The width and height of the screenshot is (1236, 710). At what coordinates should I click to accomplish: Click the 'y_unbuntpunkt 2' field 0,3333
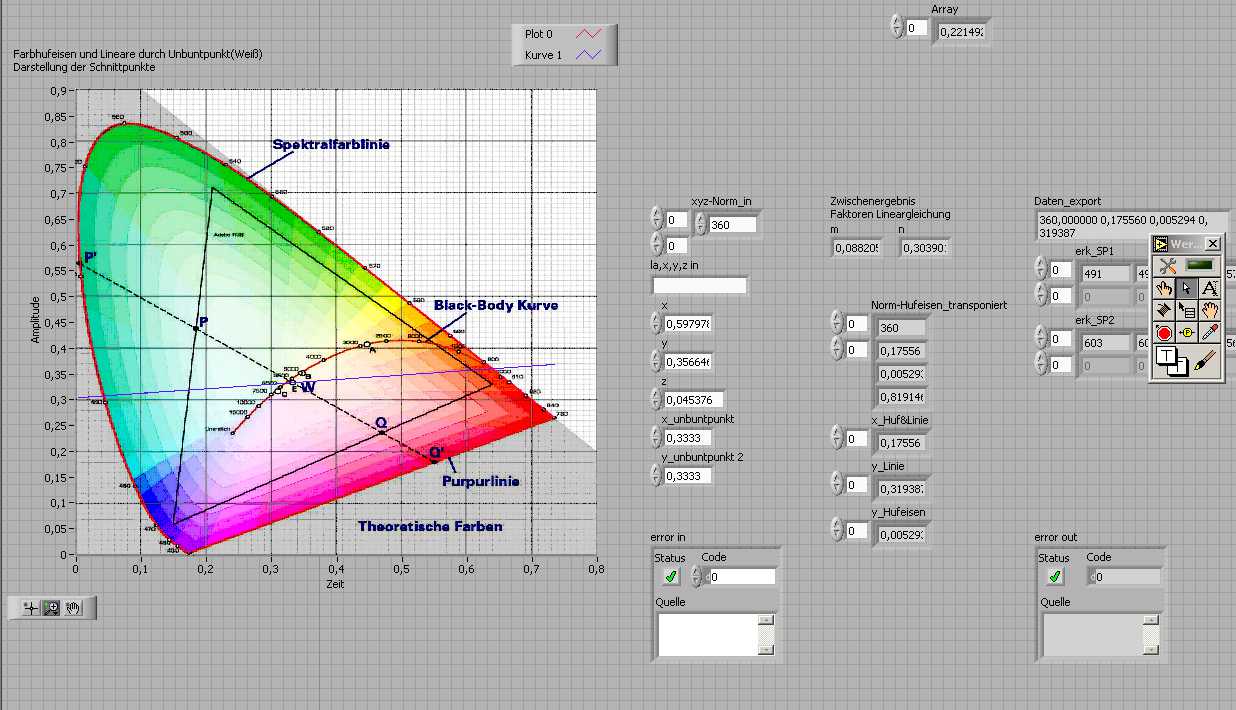click(688, 476)
